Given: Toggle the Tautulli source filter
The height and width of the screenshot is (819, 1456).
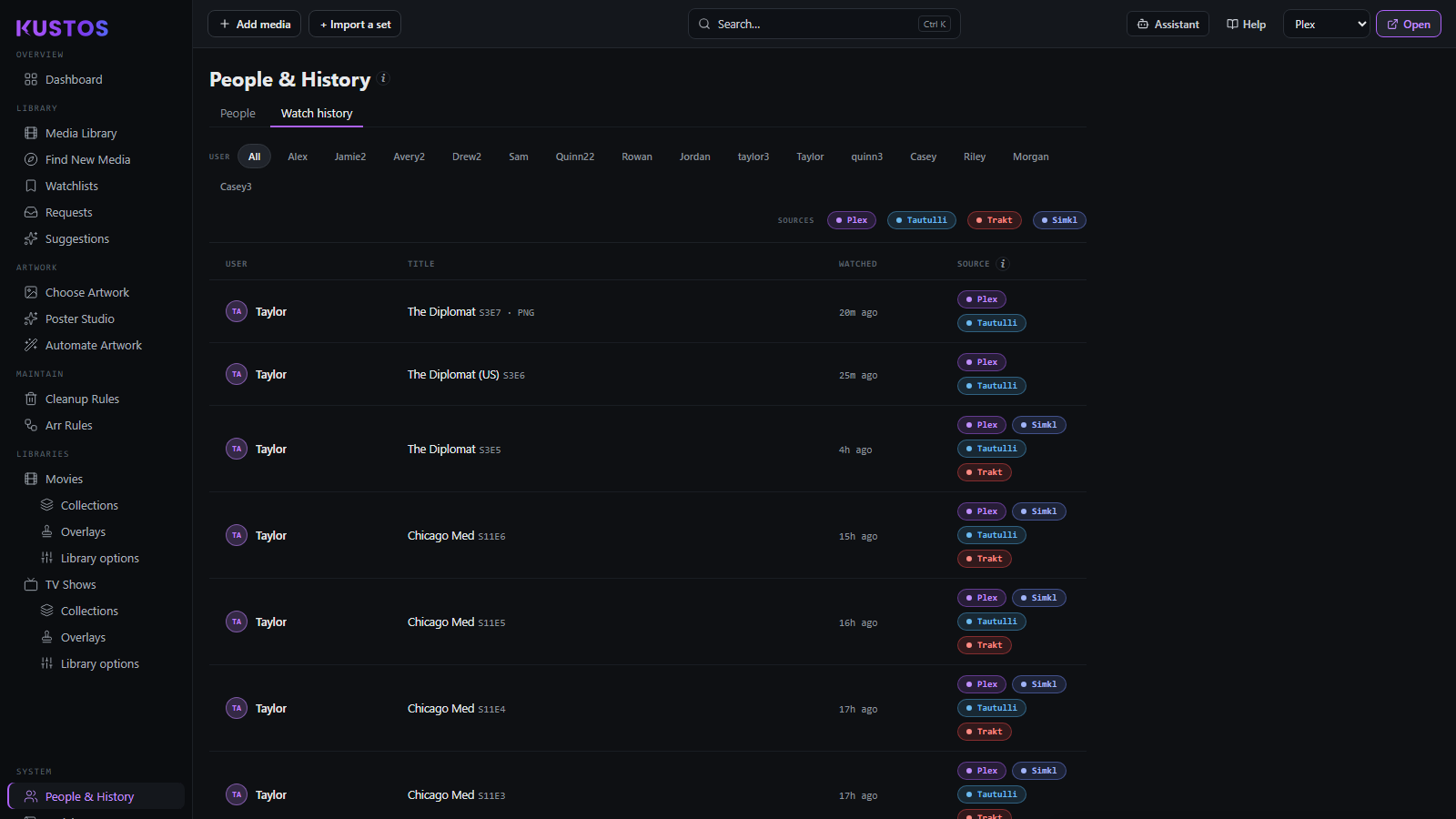Looking at the screenshot, I should pos(922,220).
